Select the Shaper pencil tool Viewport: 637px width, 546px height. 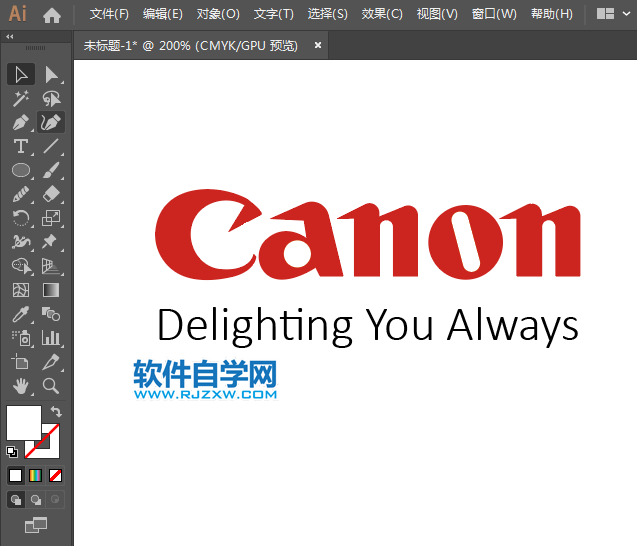coord(21,194)
